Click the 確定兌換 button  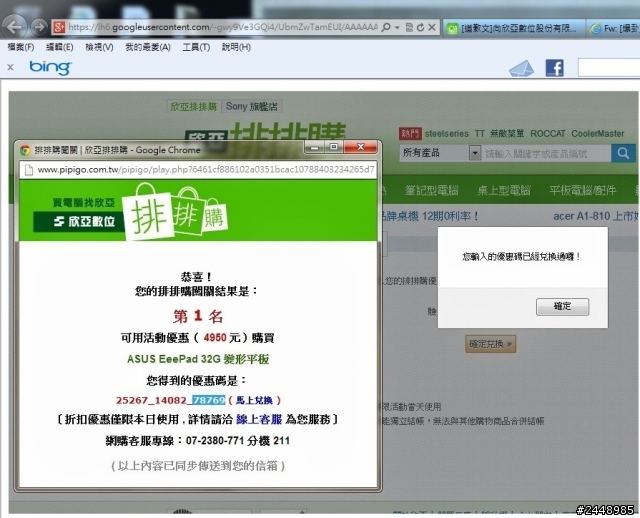491,344
